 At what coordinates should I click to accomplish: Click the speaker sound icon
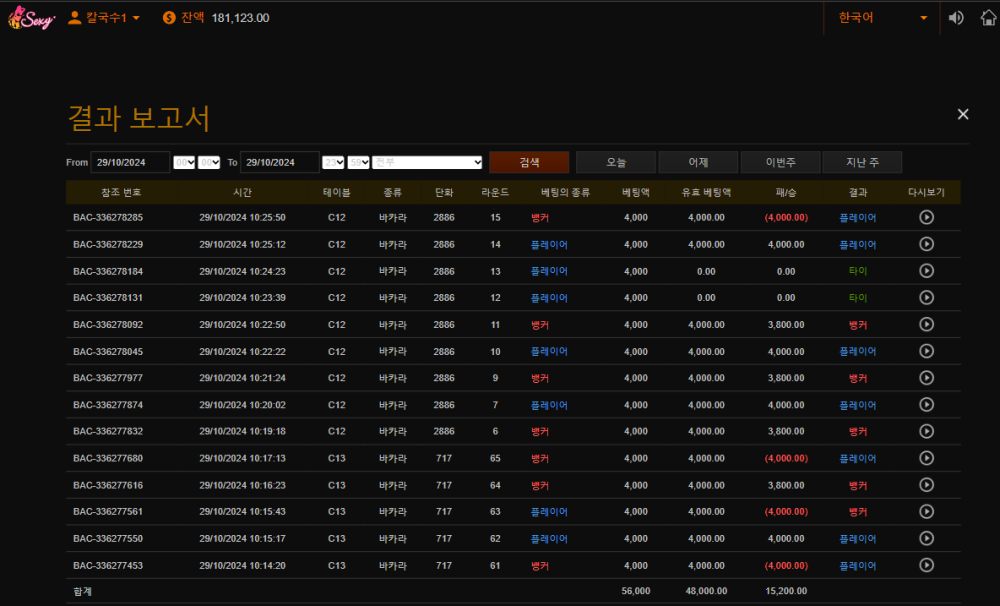tap(956, 18)
